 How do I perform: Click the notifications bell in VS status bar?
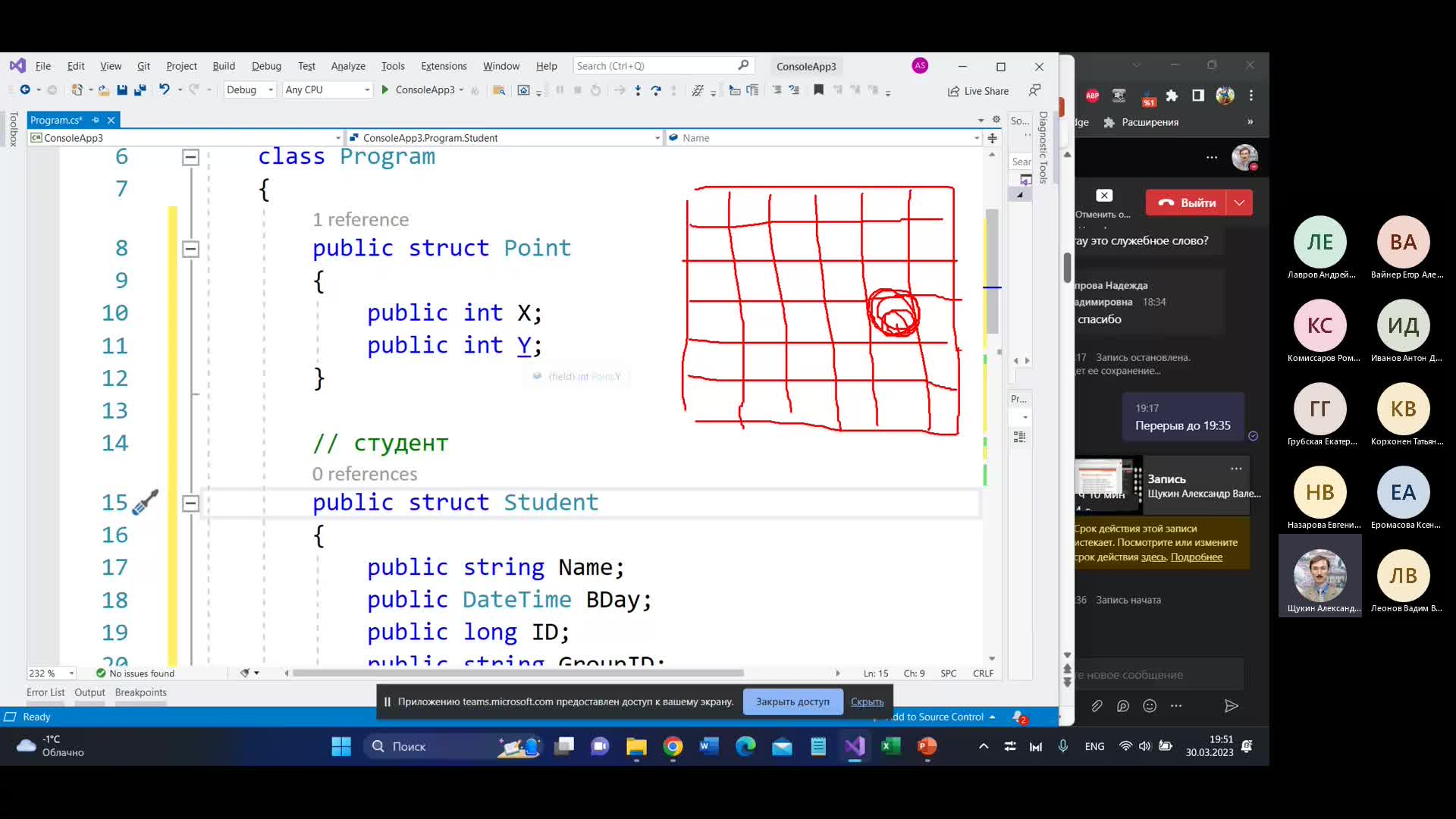coord(1018,717)
